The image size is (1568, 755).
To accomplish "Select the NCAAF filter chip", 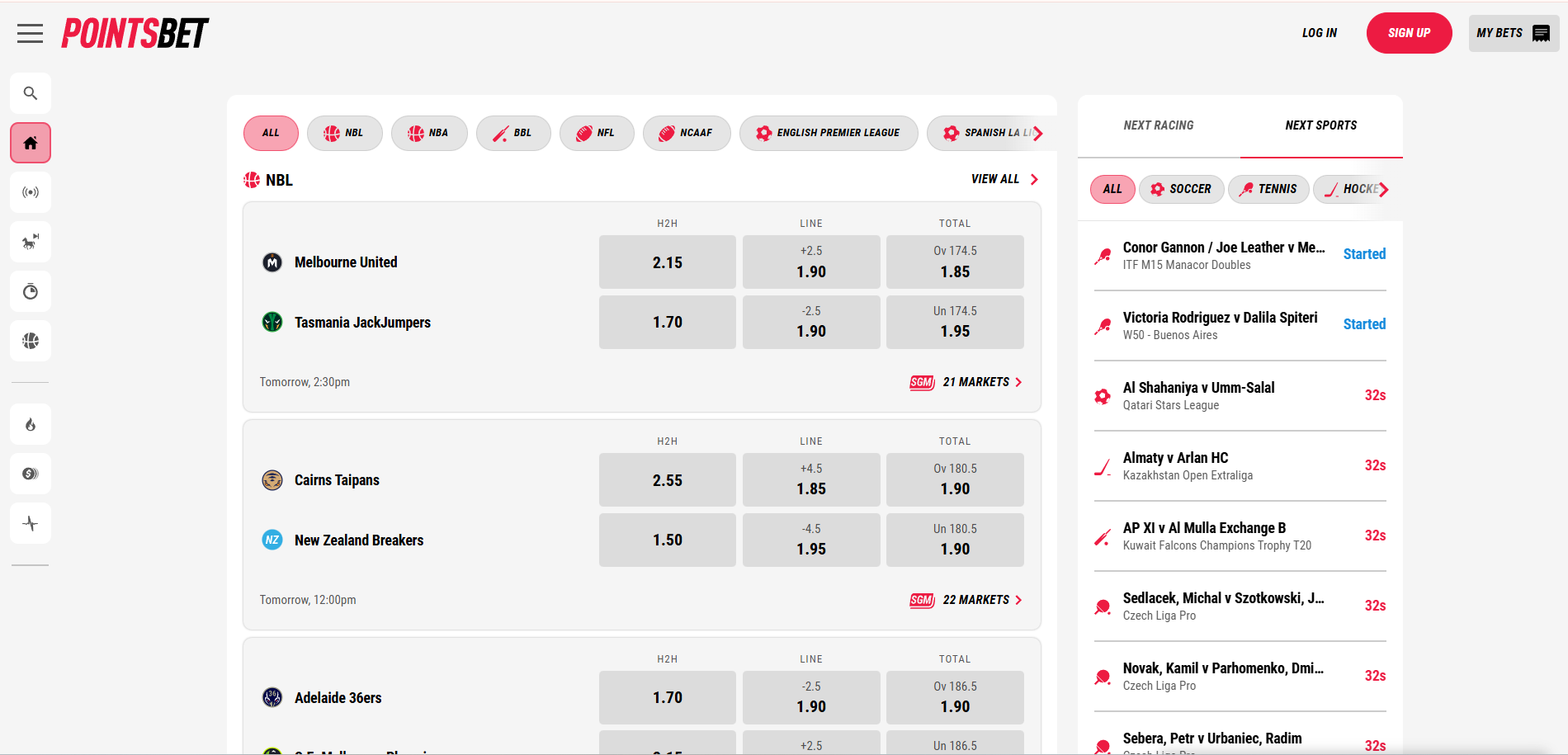I will [687, 133].
